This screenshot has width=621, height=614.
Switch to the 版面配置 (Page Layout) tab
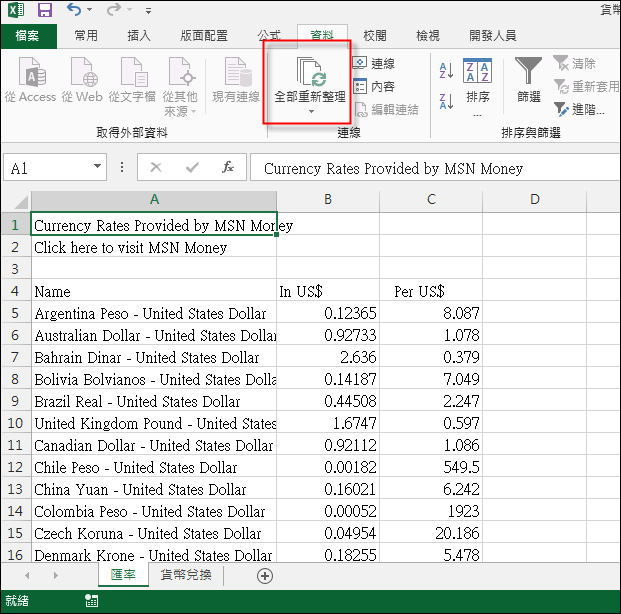coord(204,36)
